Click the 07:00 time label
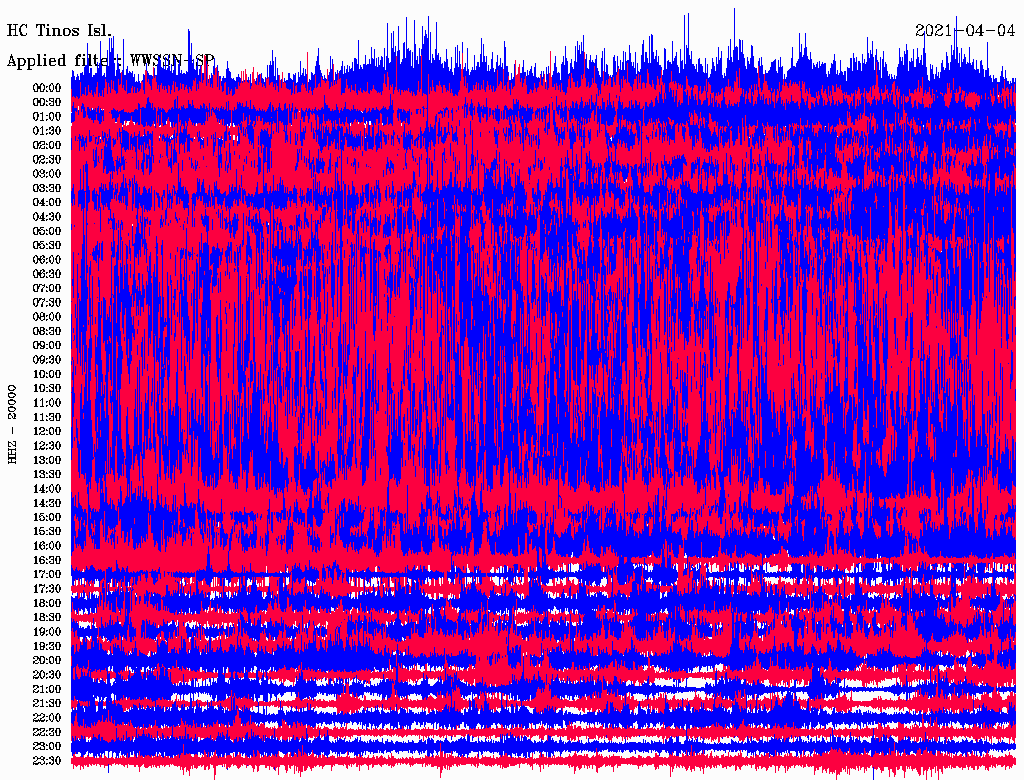Image resolution: width=1024 pixels, height=780 pixels. (x=47, y=289)
